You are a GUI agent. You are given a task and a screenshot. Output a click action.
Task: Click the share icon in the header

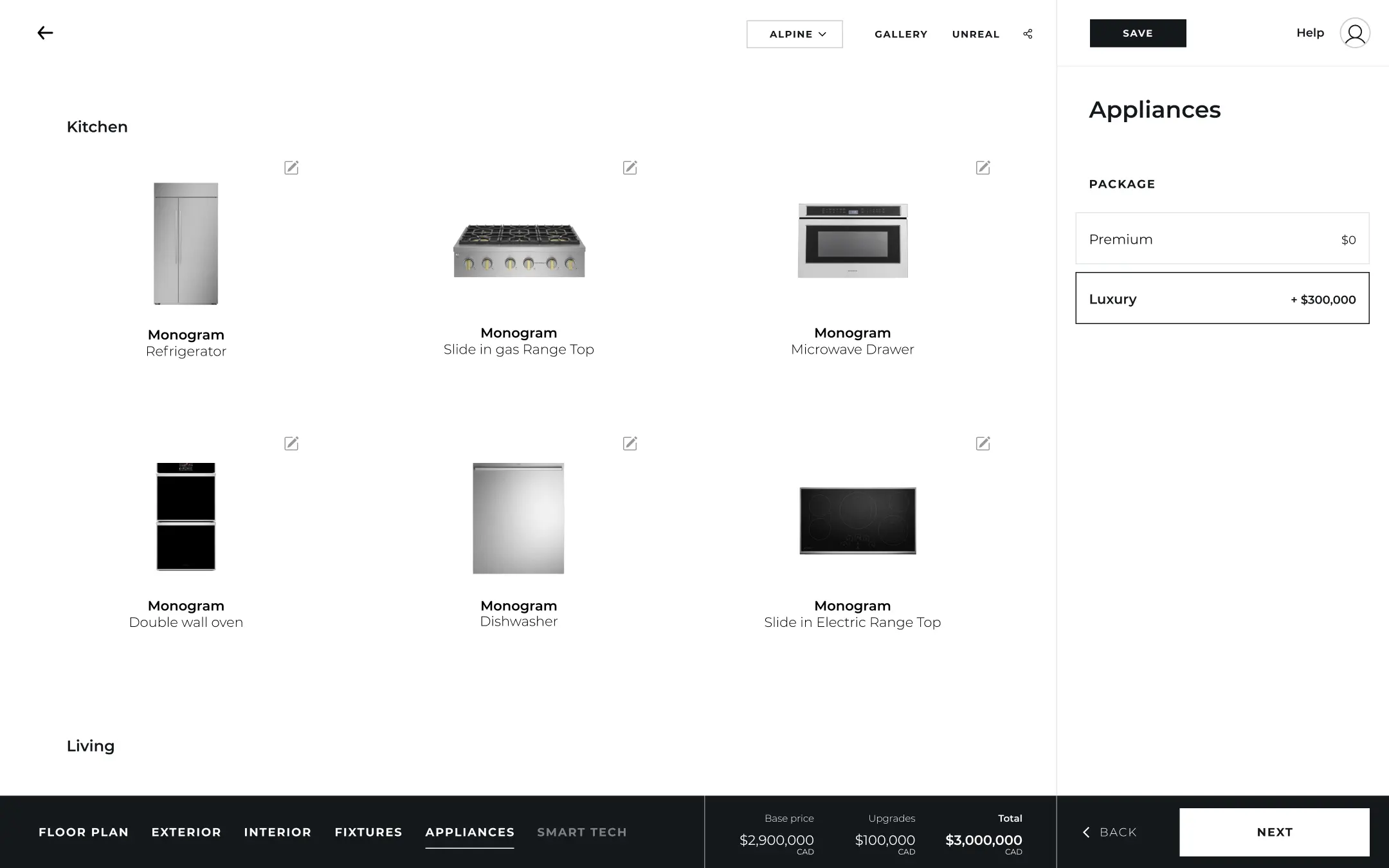tap(1027, 33)
